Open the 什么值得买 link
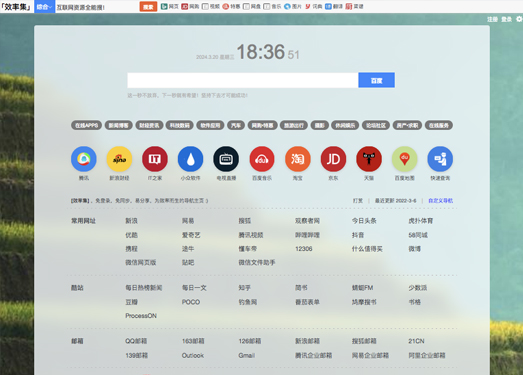 [367, 249]
